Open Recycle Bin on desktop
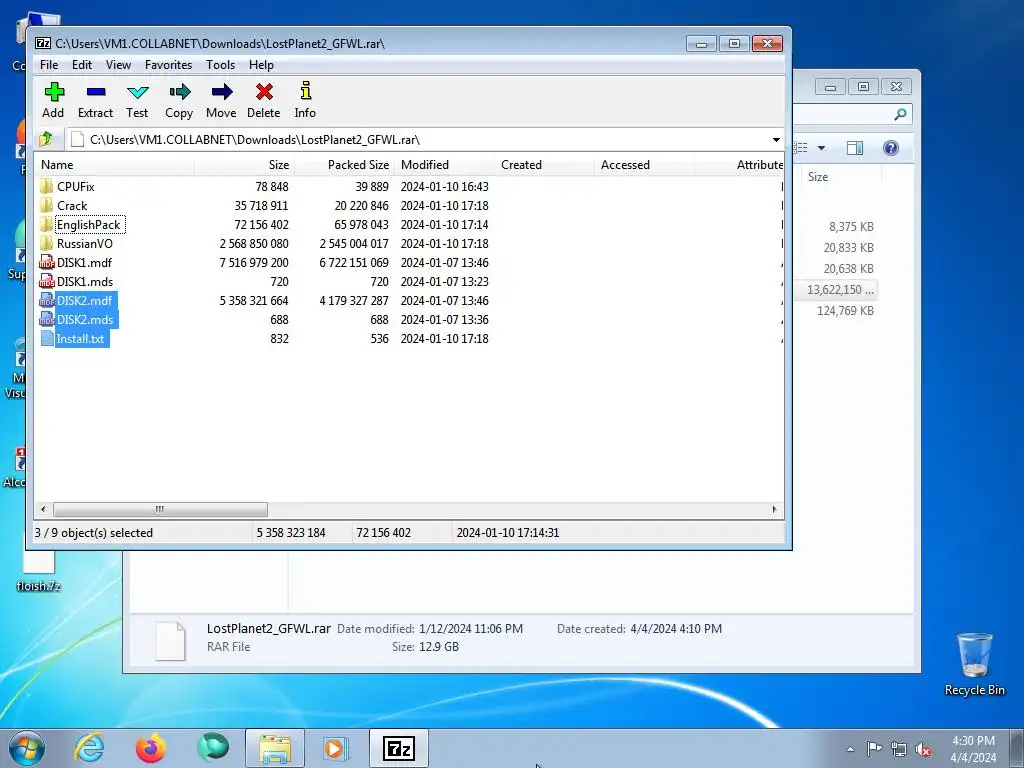 tap(974, 664)
